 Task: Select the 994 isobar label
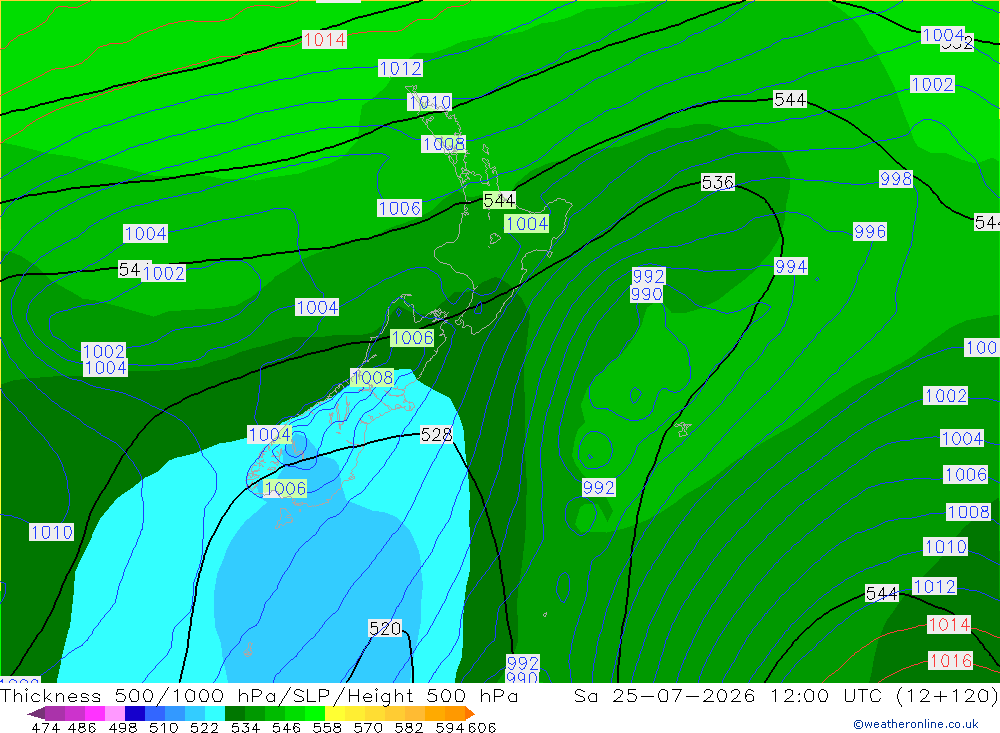[791, 266]
